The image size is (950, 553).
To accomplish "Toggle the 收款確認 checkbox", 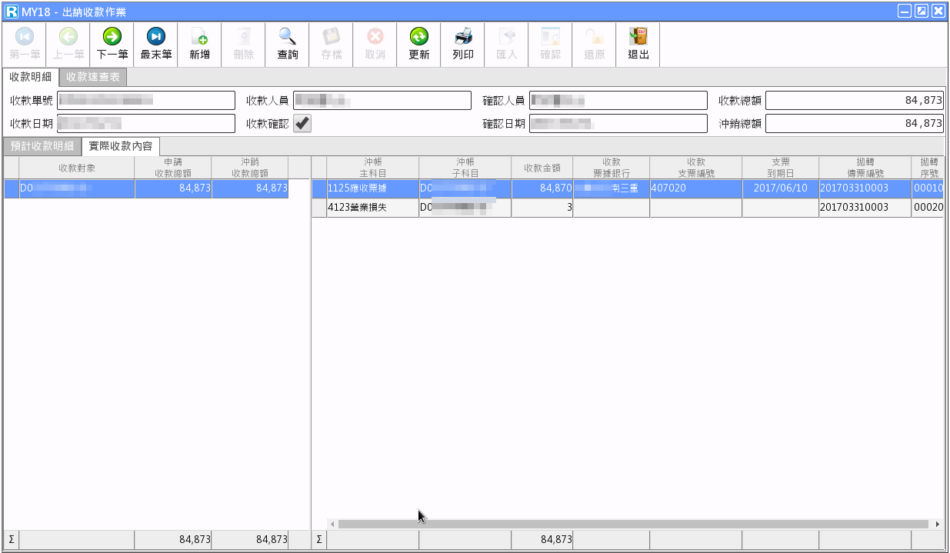I will pos(302,124).
